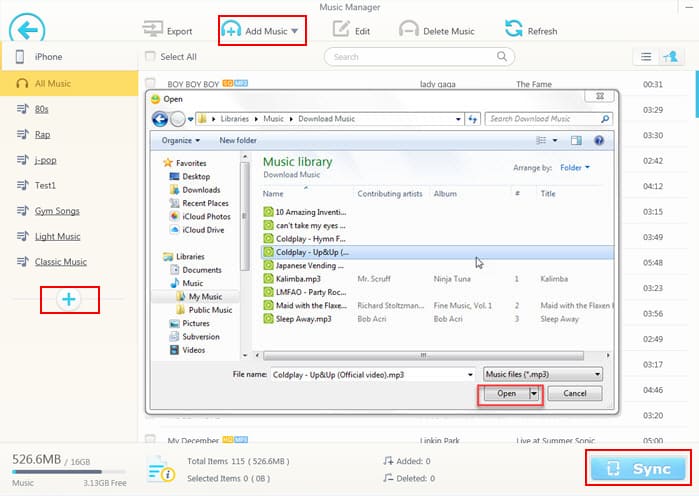699x496 pixels.
Task: Open the Rap playlist
Action: (42, 135)
